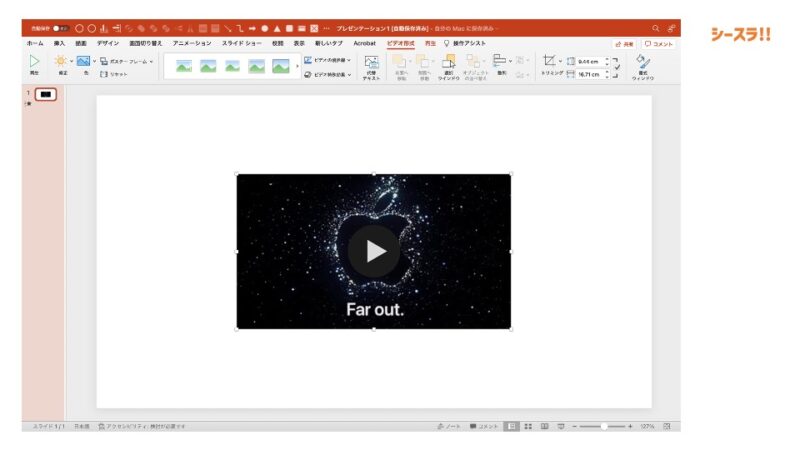Screen dimensions: 800x450
Task: Open the 修正 brightness corrections tool
Action: tap(61, 65)
